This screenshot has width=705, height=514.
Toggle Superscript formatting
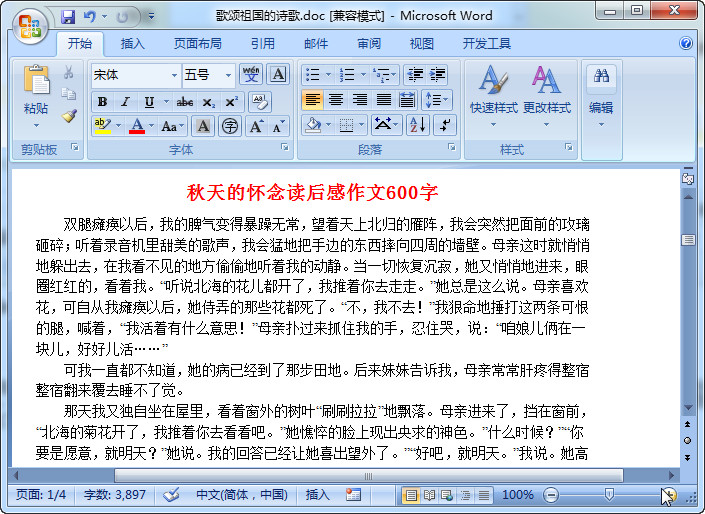(x=232, y=102)
